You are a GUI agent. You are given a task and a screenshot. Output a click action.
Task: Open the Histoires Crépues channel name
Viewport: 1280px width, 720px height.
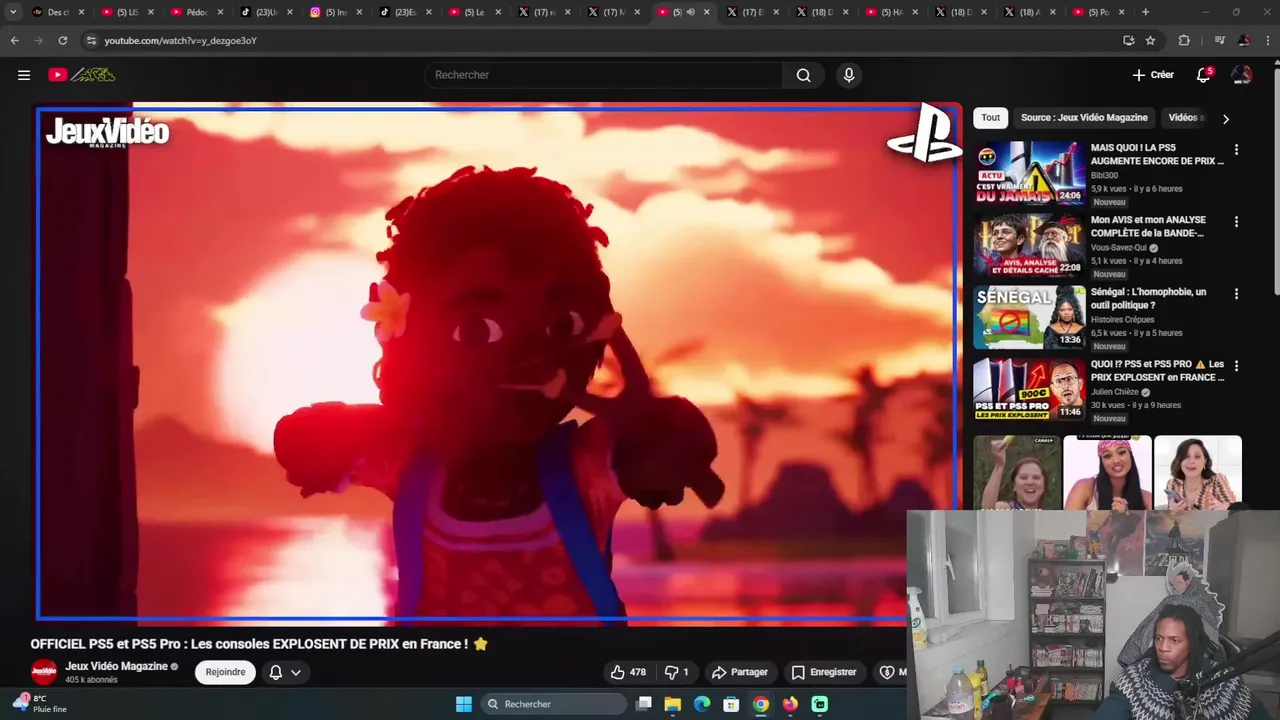click(x=1122, y=319)
